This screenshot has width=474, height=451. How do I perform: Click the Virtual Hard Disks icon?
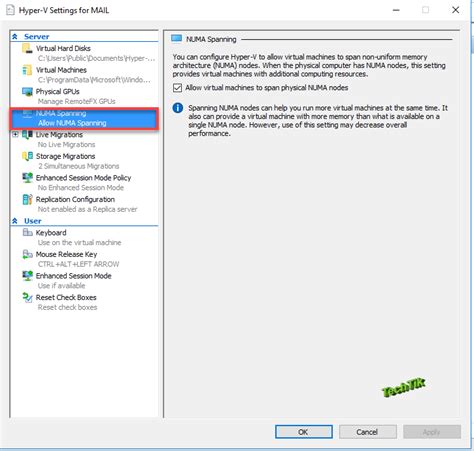click(27, 48)
